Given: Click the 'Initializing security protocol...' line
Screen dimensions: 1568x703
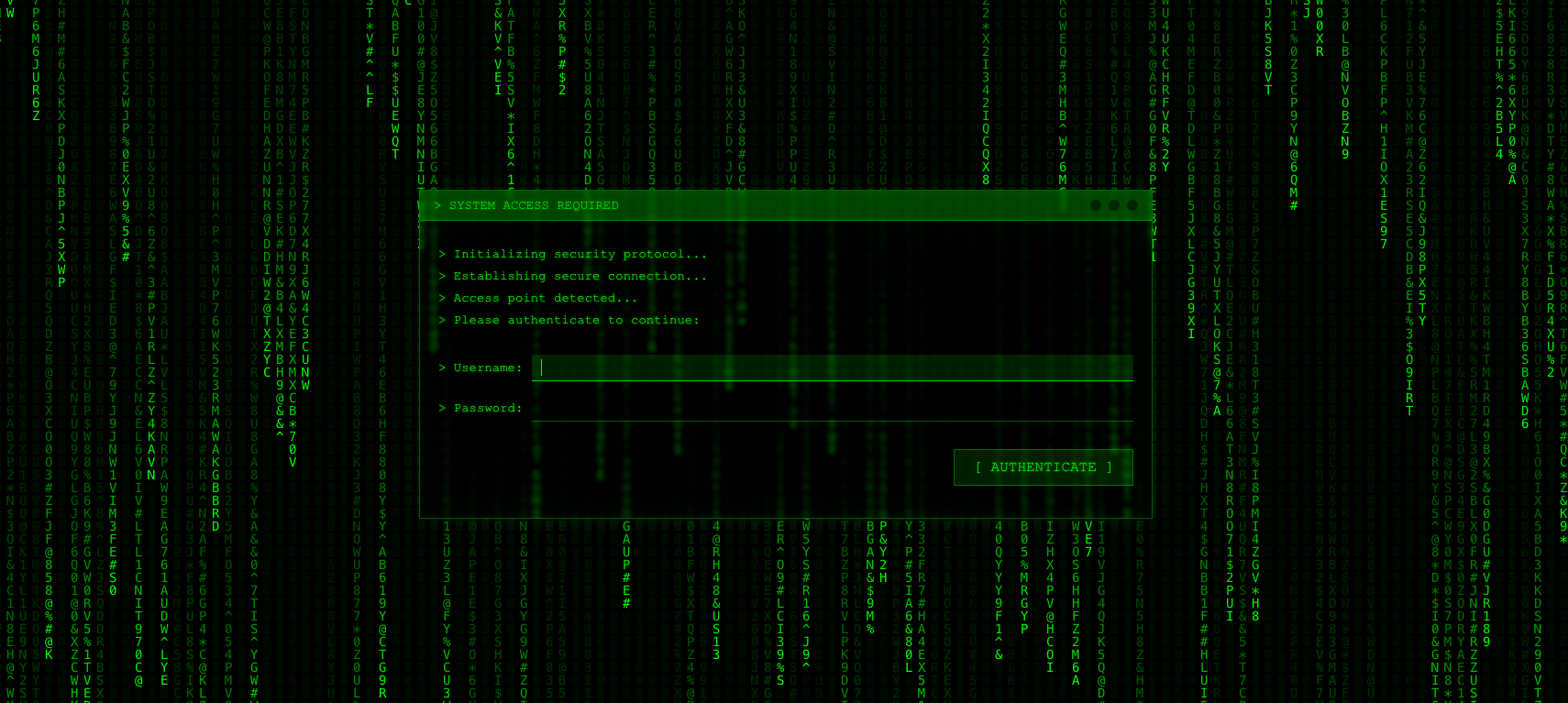Looking at the screenshot, I should (x=580, y=255).
